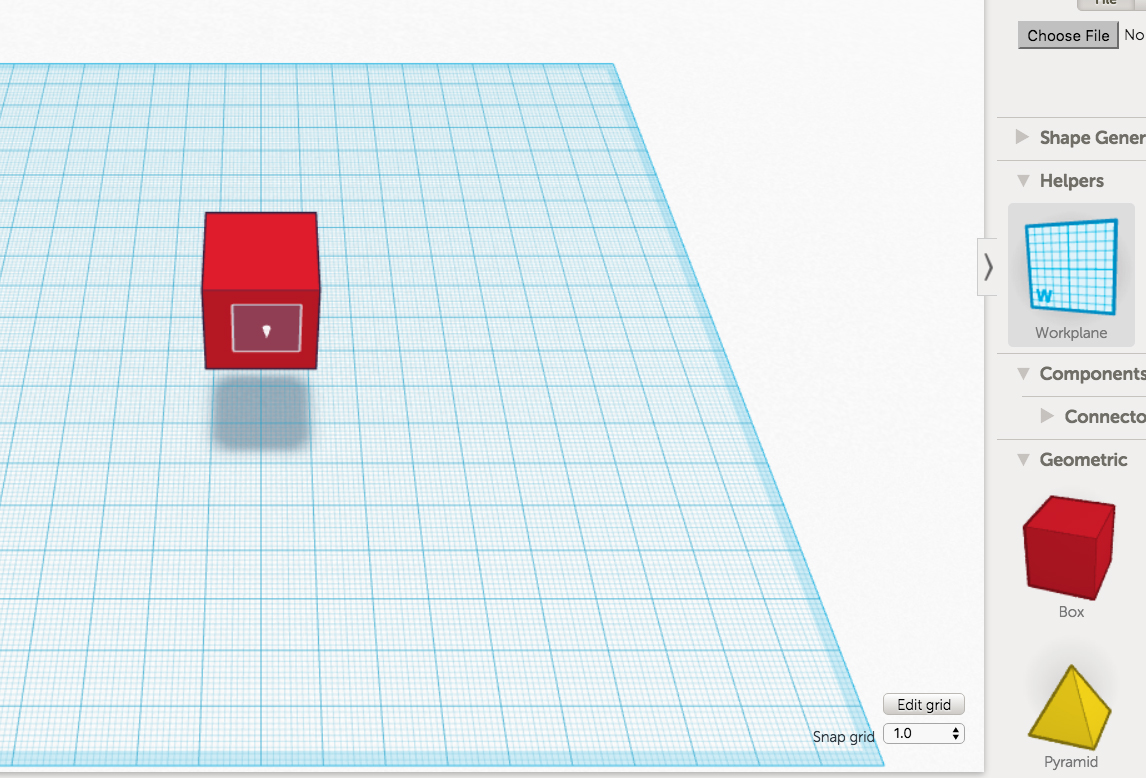Open the Snap grid dropdown
Screen dimensions: 1146x778
924,733
